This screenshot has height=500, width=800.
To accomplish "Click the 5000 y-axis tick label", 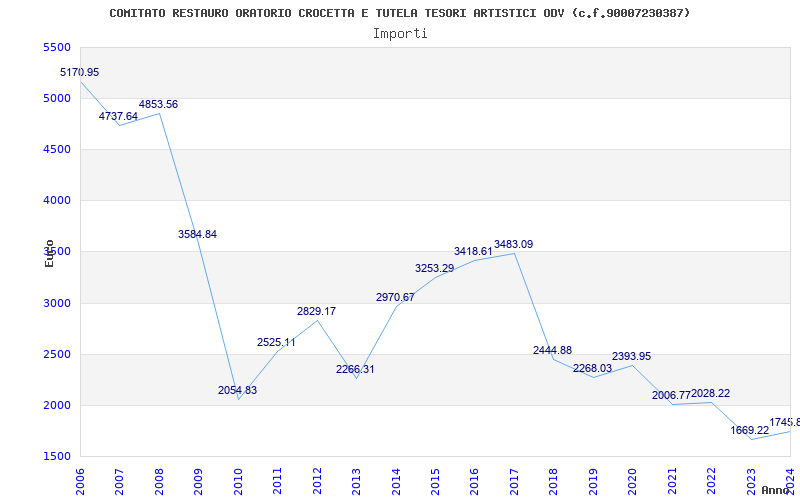I will (x=57, y=98).
